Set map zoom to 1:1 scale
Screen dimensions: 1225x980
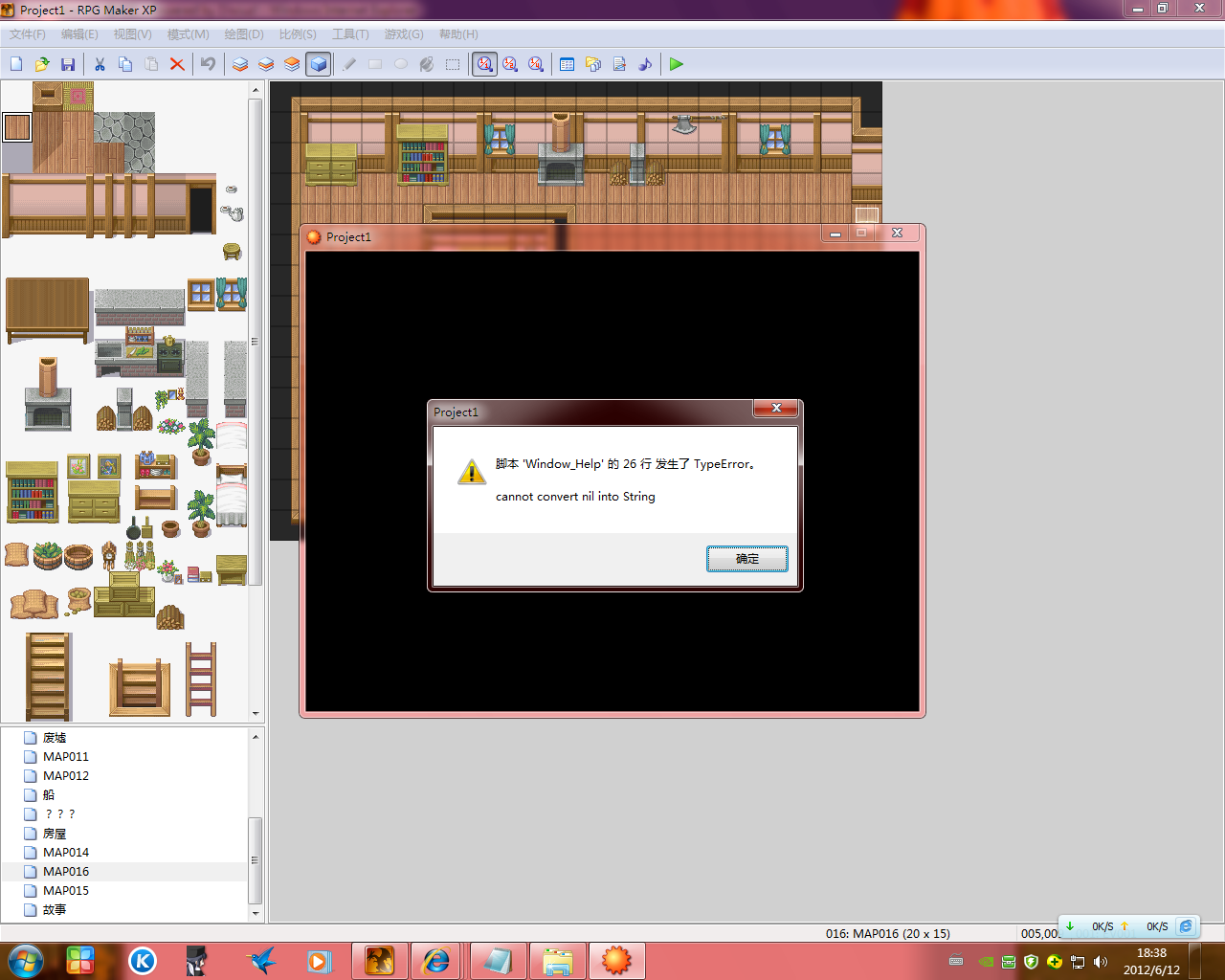click(x=485, y=64)
